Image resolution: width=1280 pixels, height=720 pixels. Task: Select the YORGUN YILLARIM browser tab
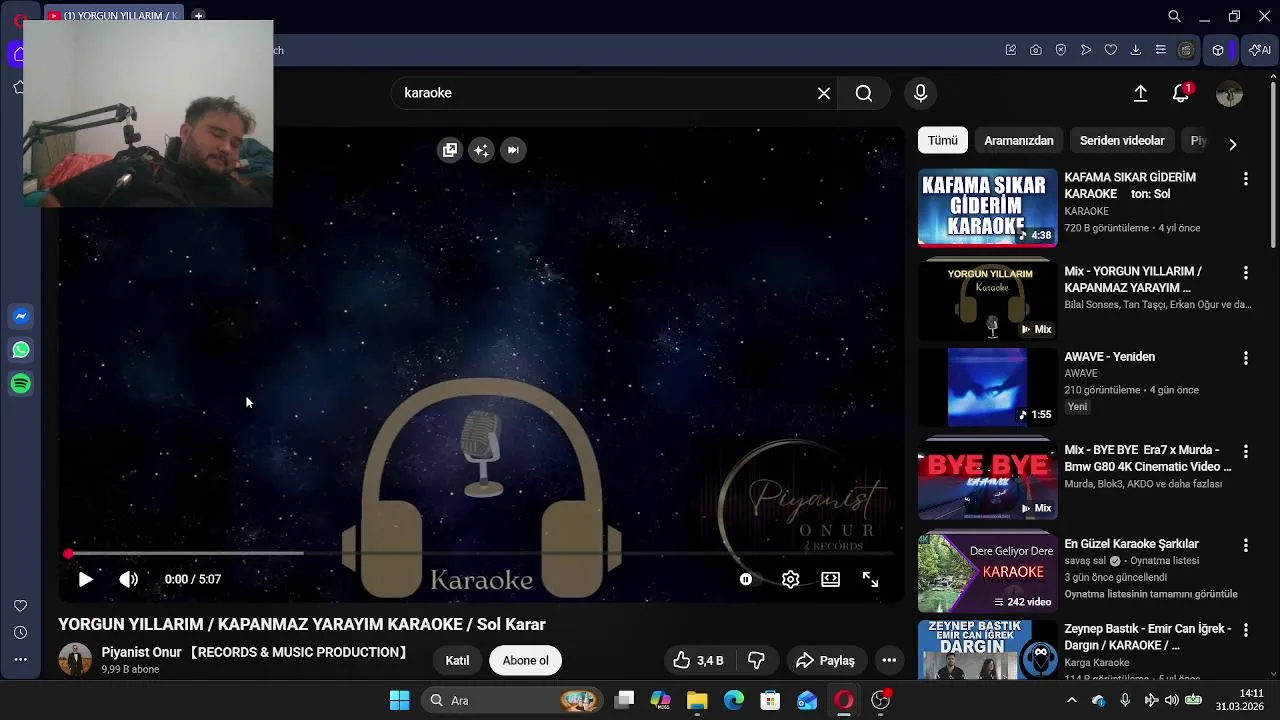point(113,16)
